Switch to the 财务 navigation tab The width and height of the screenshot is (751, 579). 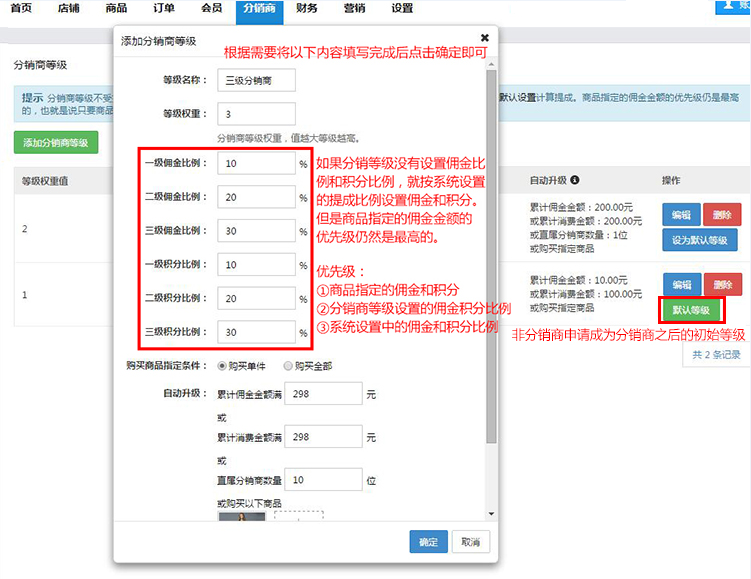307,8
